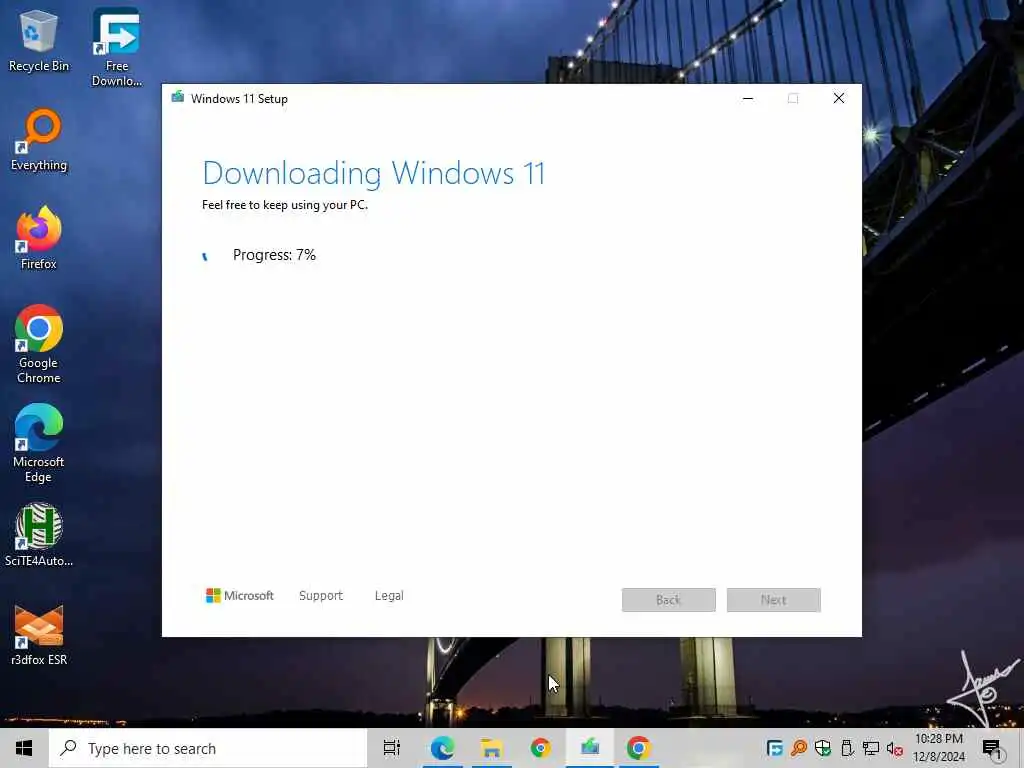Click the taskbar search box
This screenshot has width=1024, height=768.
[208, 748]
